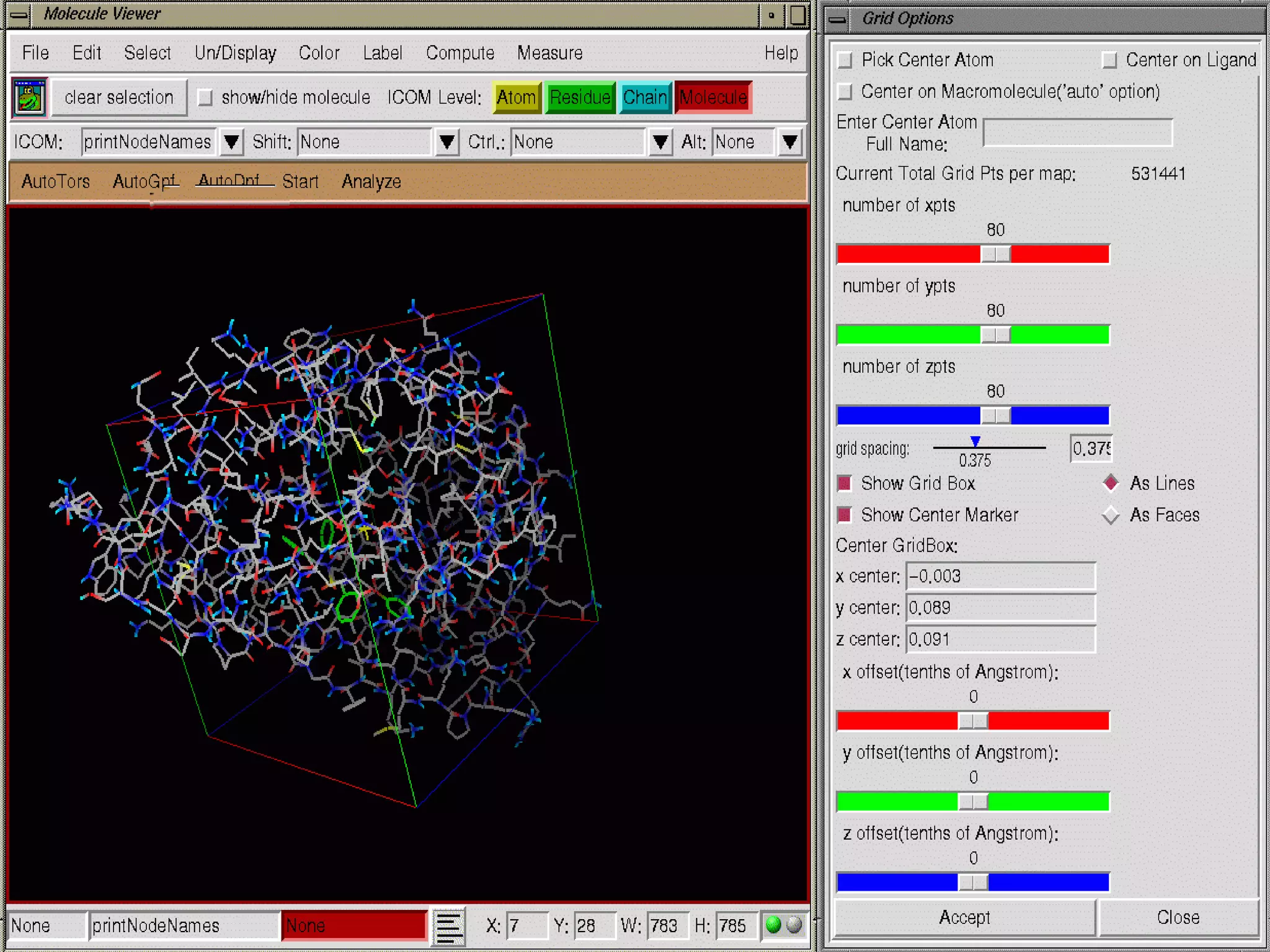Open Grid Options window menu icon
This screenshot has width=1270, height=952.
(837, 19)
